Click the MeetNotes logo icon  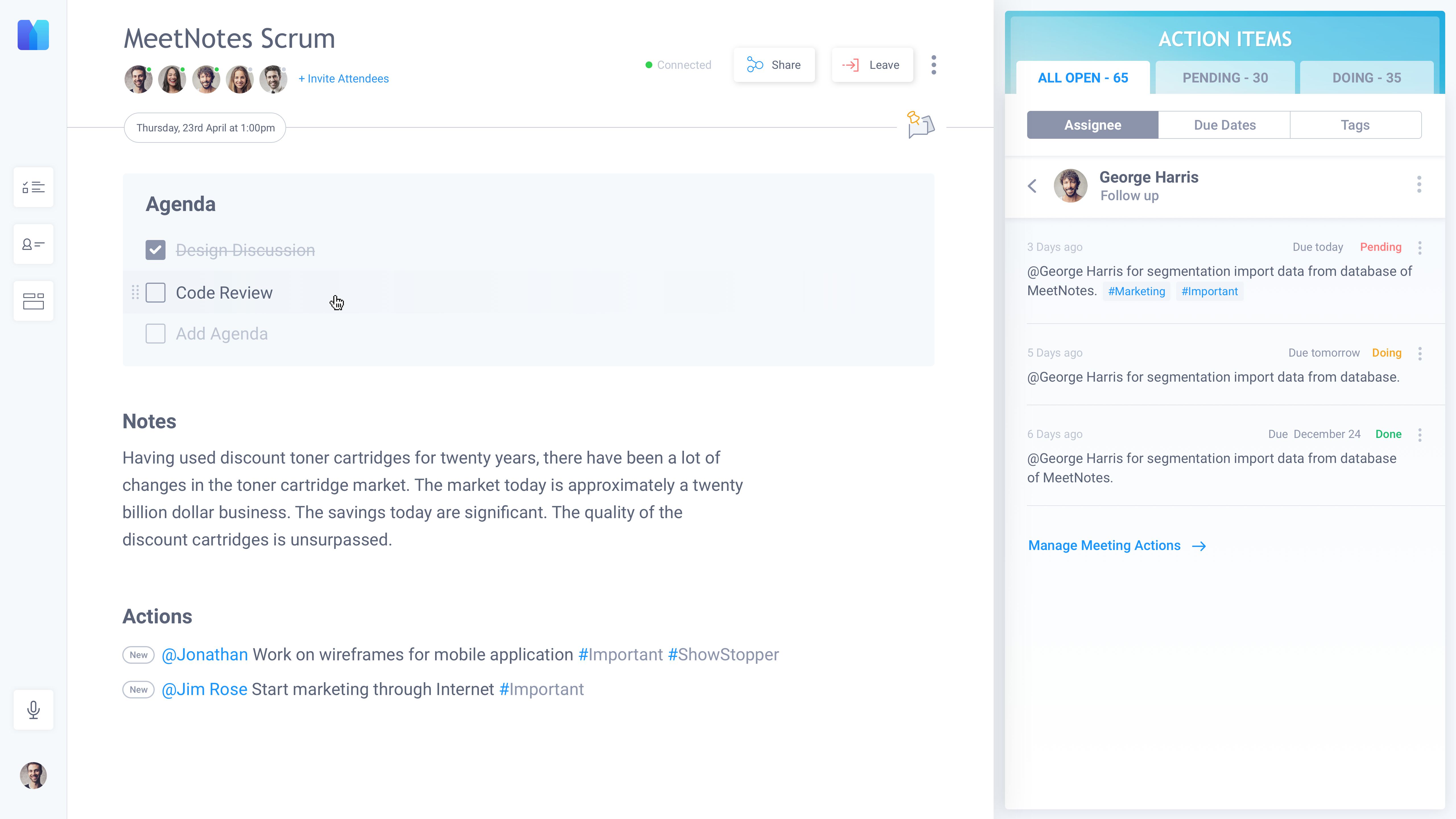(x=33, y=35)
